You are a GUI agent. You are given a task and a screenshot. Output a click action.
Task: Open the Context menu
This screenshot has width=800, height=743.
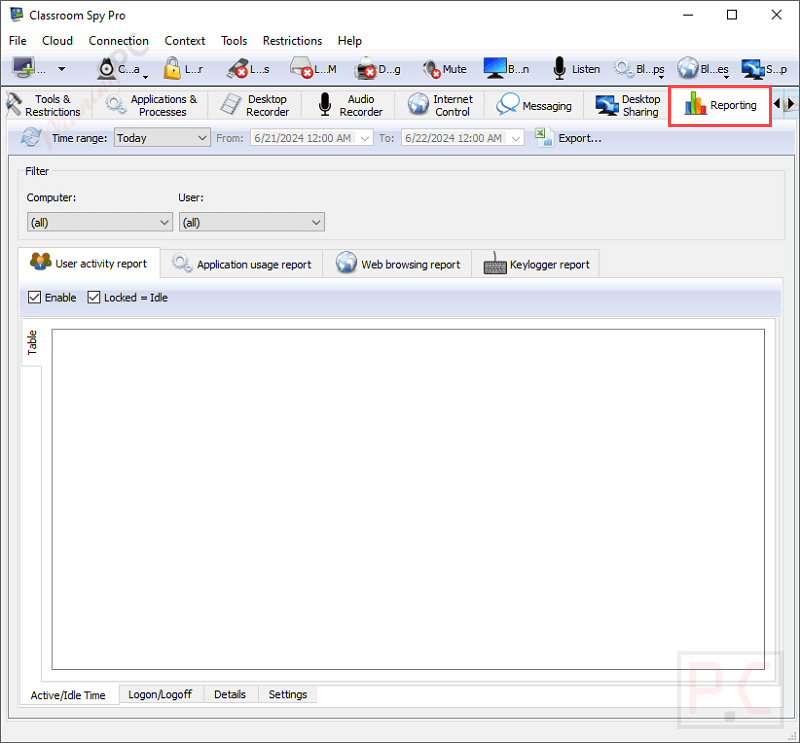[x=185, y=41]
